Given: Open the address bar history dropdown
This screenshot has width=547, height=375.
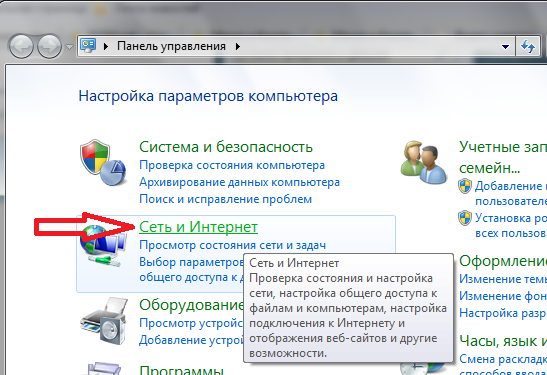Looking at the screenshot, I should 505,46.
